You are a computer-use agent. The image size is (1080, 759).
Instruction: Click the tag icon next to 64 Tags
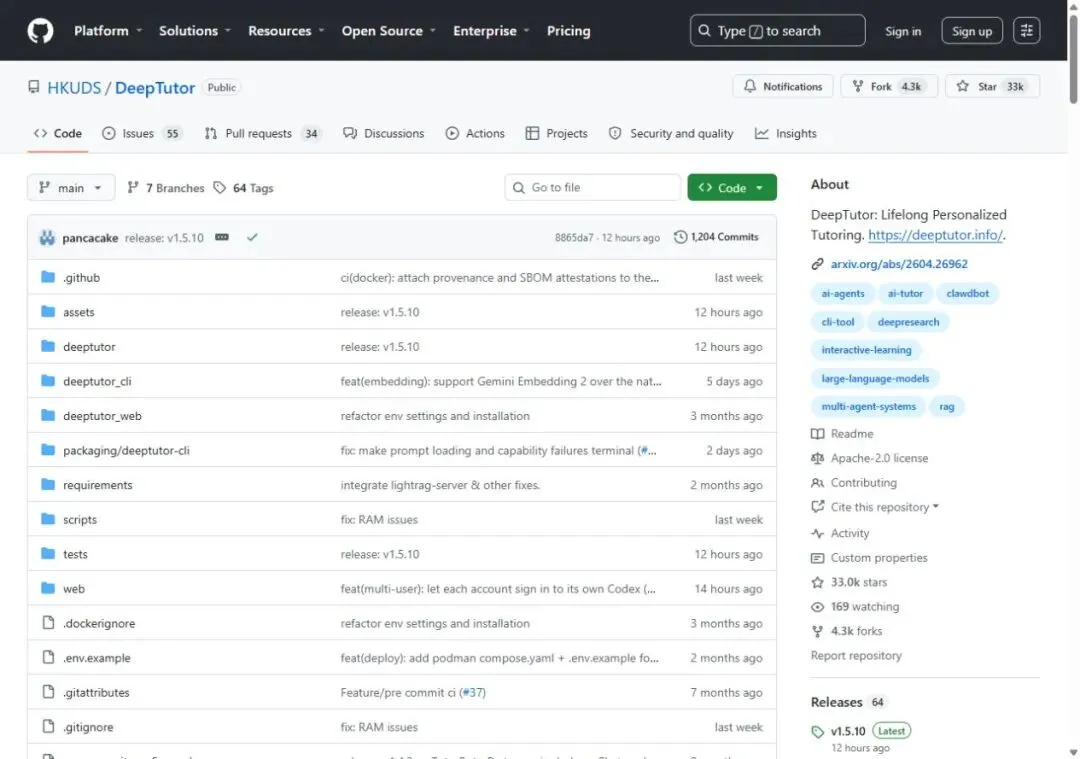click(x=219, y=187)
